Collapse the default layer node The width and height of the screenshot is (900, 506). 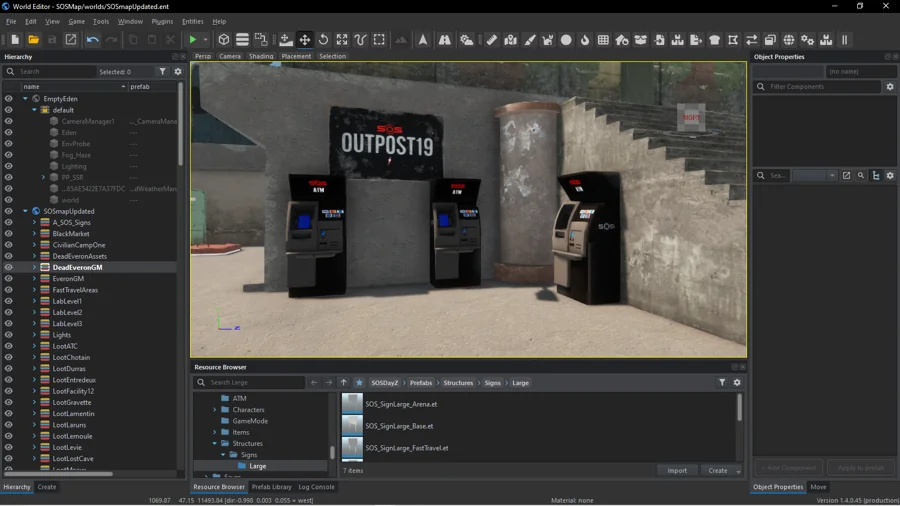(x=34, y=110)
